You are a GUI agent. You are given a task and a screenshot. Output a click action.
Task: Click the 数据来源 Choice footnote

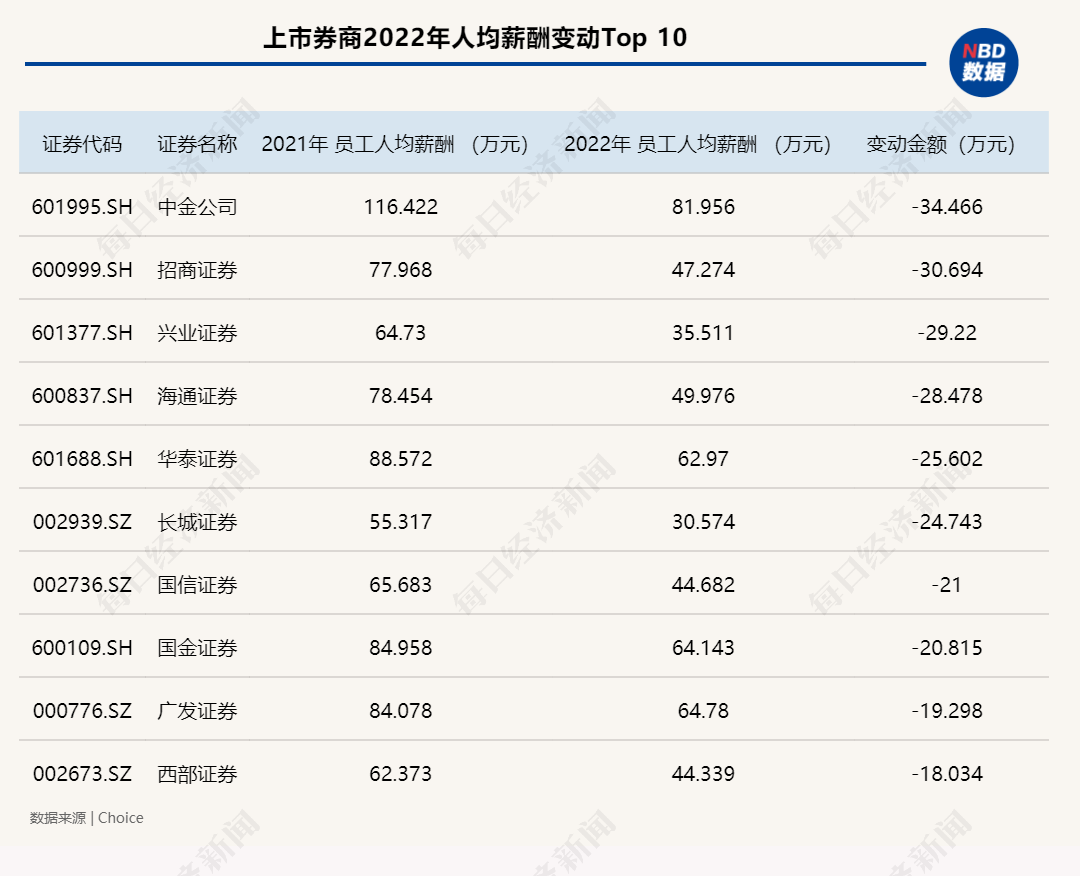(87, 818)
